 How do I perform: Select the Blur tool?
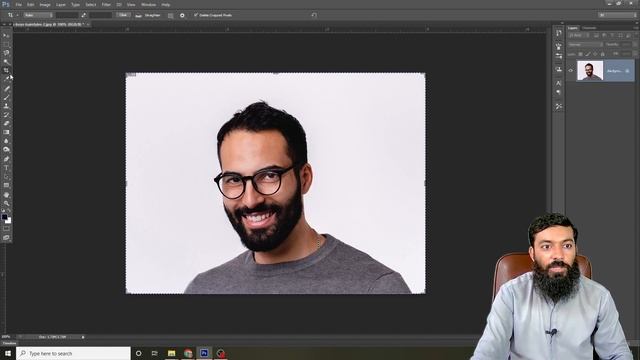coord(6,141)
